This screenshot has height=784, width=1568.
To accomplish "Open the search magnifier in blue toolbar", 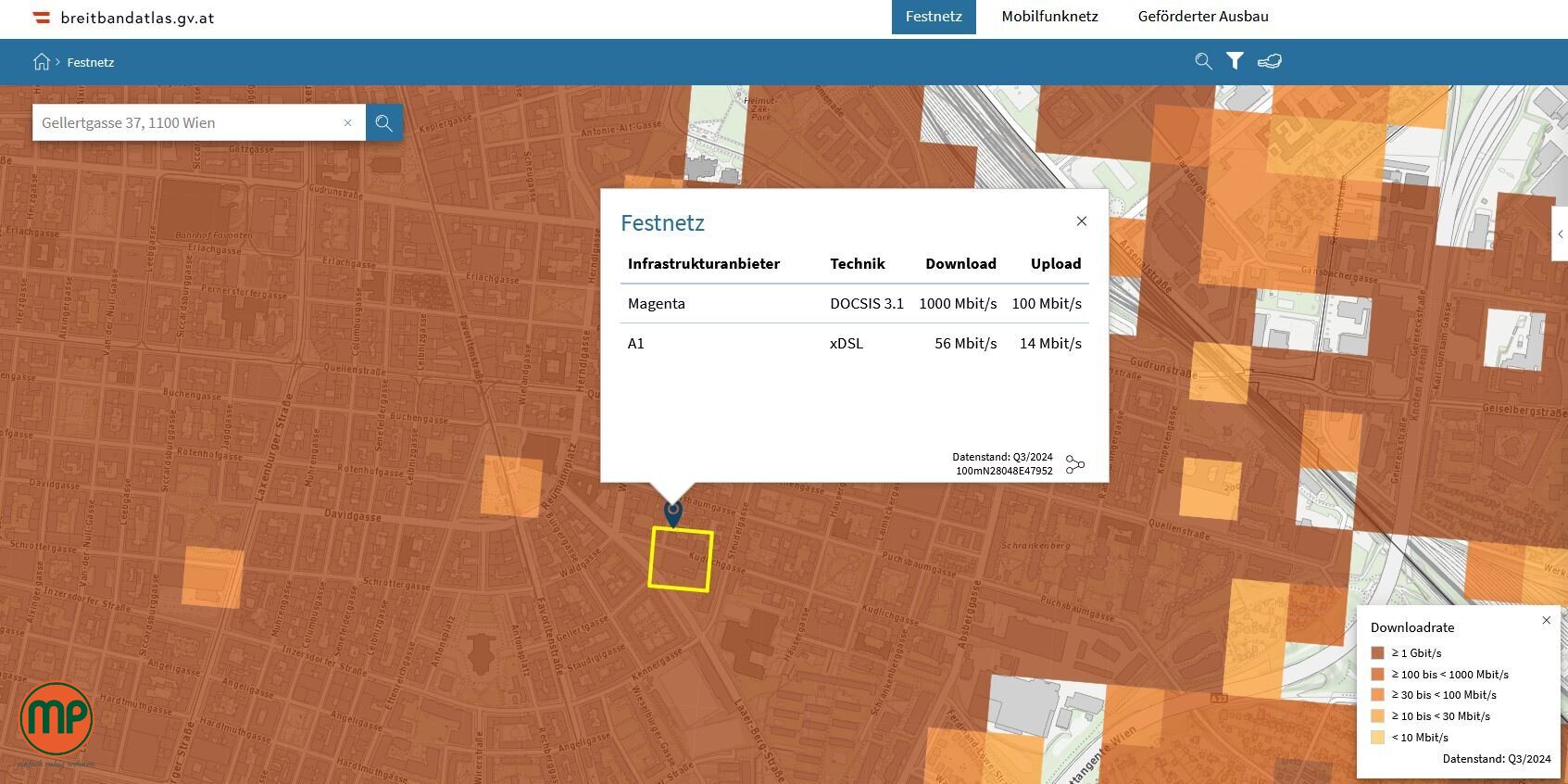I will [x=1203, y=61].
